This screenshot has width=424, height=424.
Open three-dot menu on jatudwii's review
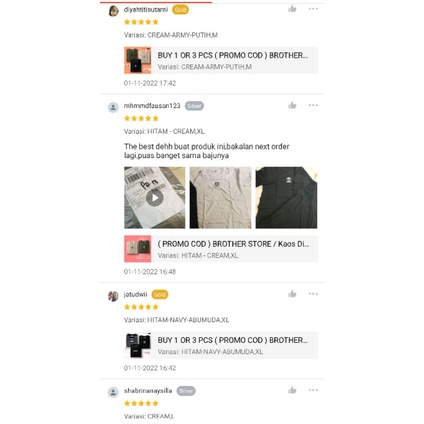(313, 294)
